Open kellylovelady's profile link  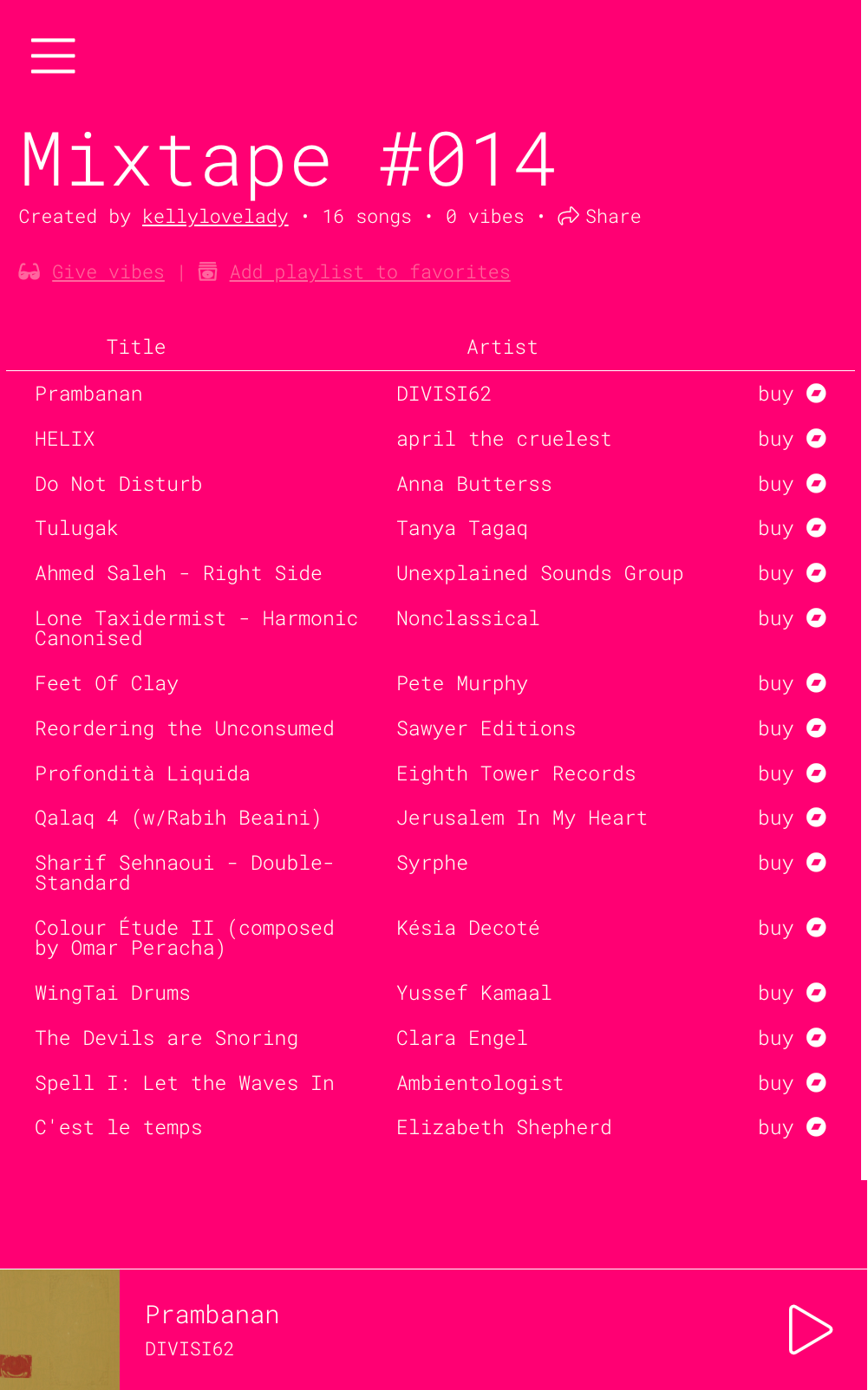(215, 216)
